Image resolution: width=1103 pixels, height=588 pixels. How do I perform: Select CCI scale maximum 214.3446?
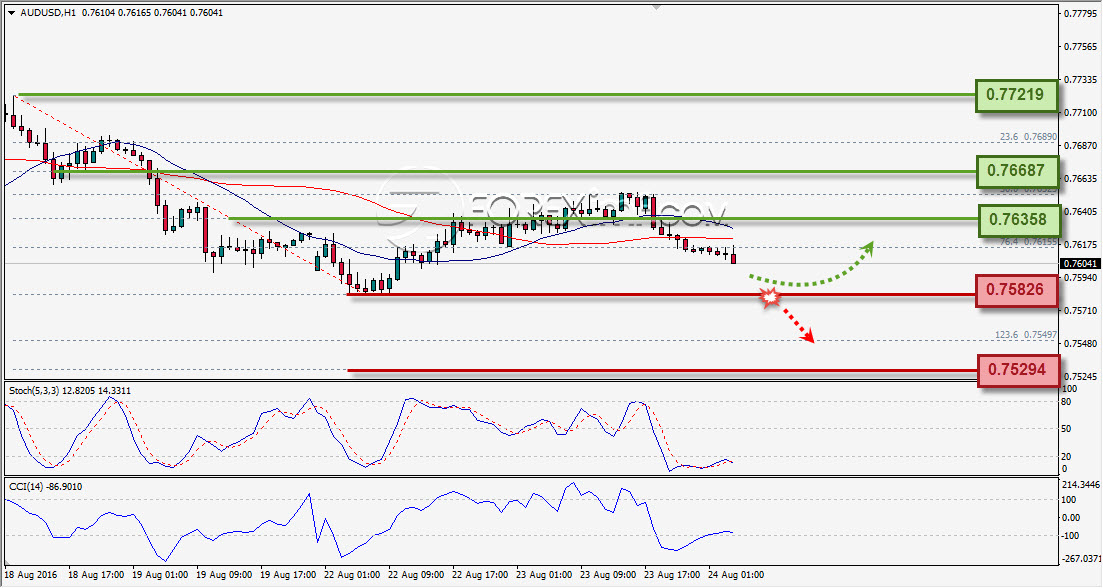pos(1080,485)
